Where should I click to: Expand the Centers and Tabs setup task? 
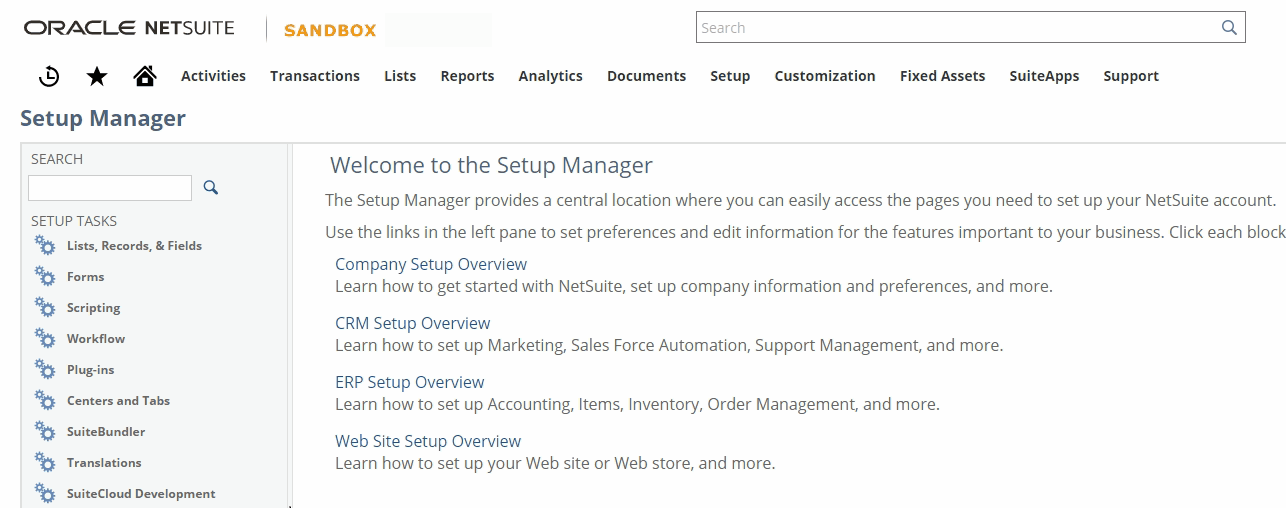coord(118,401)
